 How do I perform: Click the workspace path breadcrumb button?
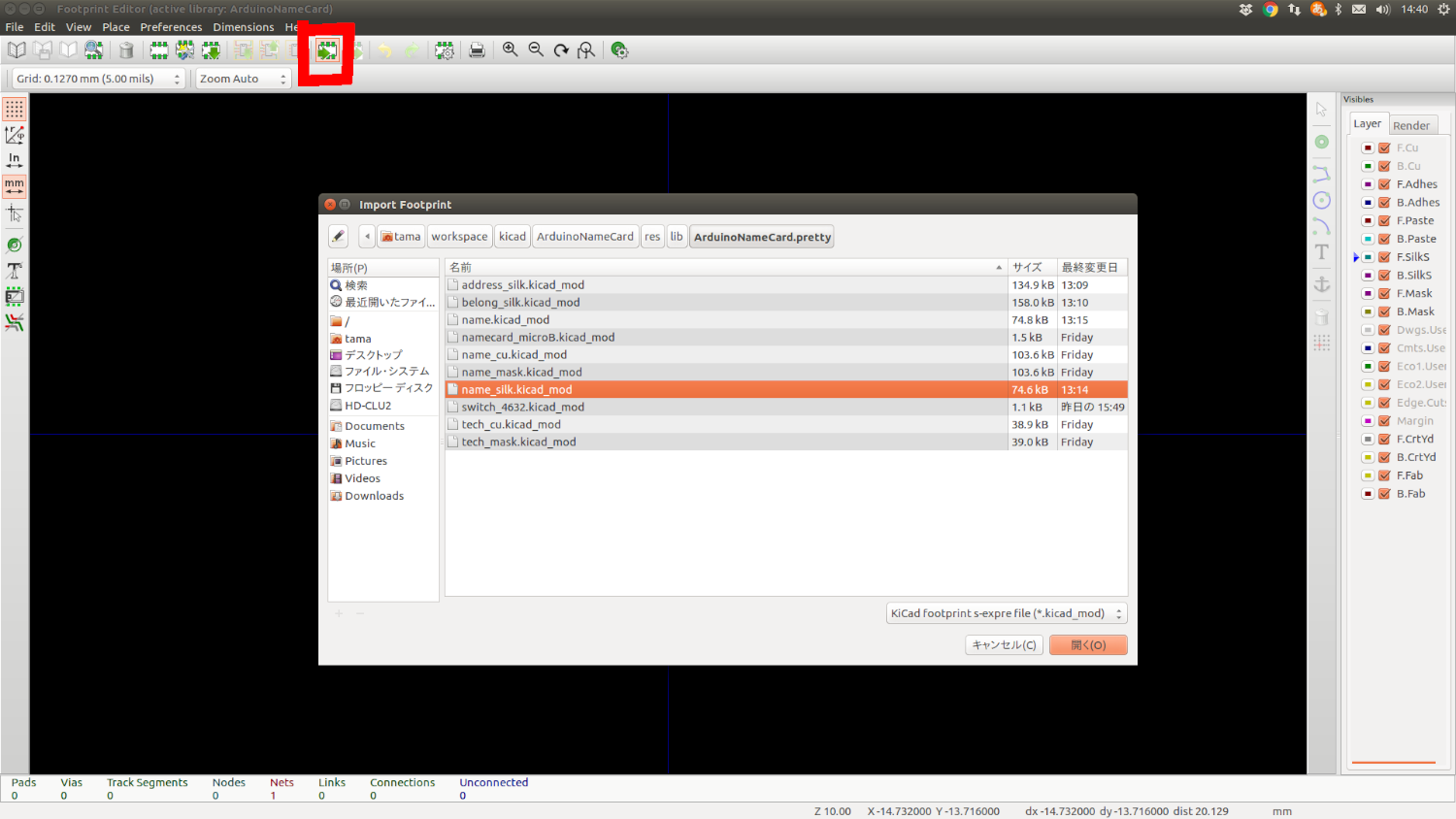pyautogui.click(x=459, y=236)
